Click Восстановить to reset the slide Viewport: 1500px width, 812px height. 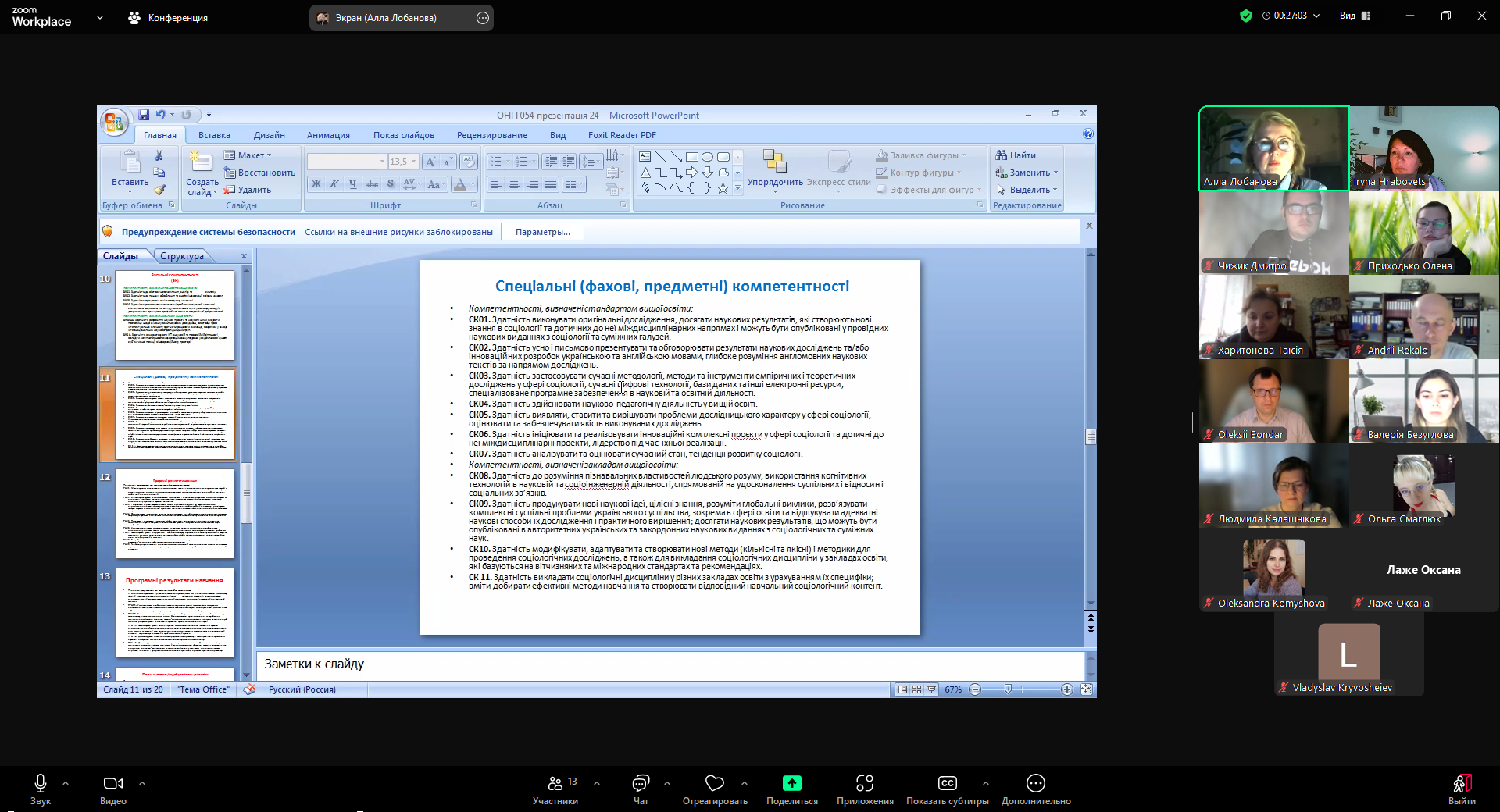259,173
